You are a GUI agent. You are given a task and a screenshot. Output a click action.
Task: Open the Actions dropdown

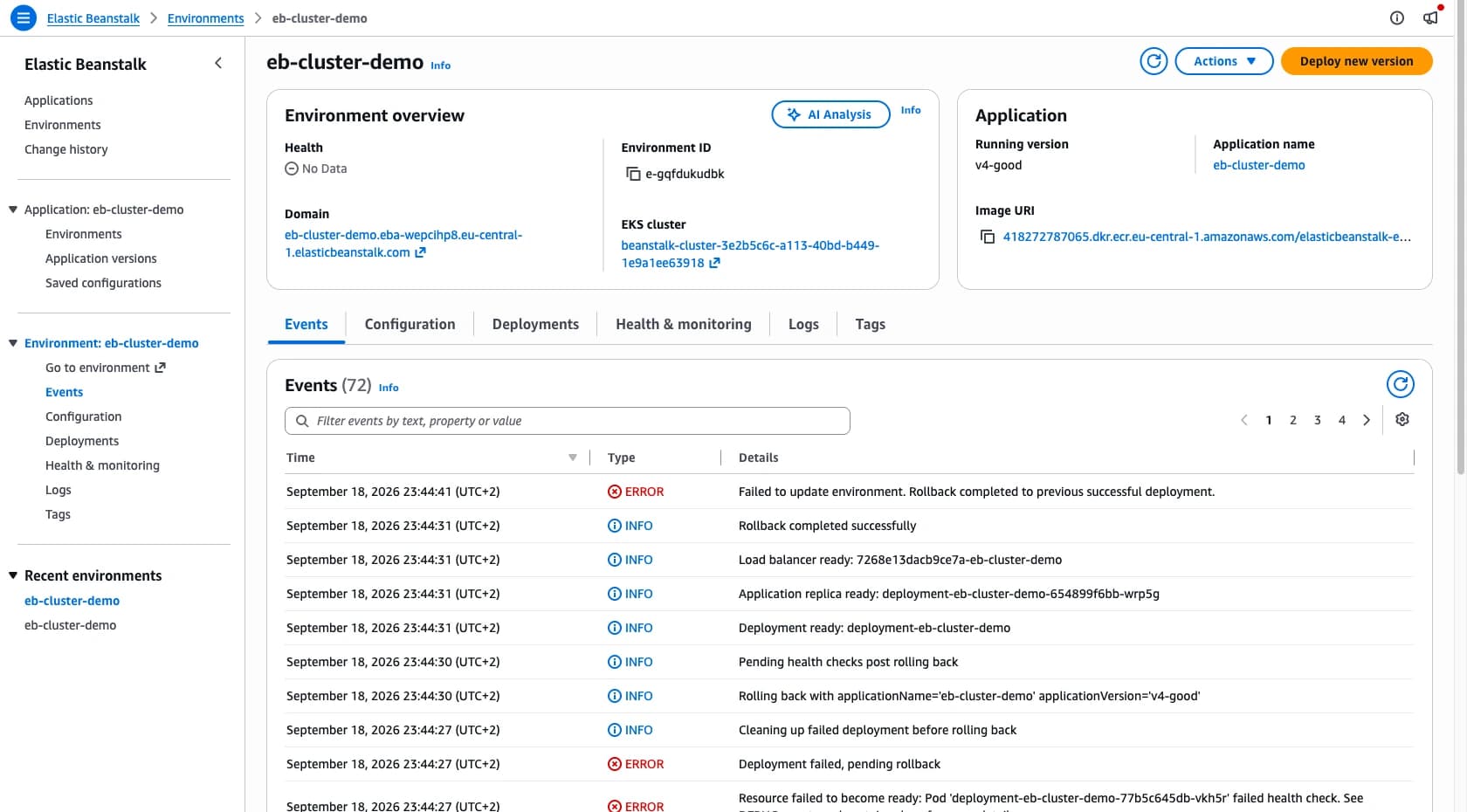pyautogui.click(x=1224, y=61)
